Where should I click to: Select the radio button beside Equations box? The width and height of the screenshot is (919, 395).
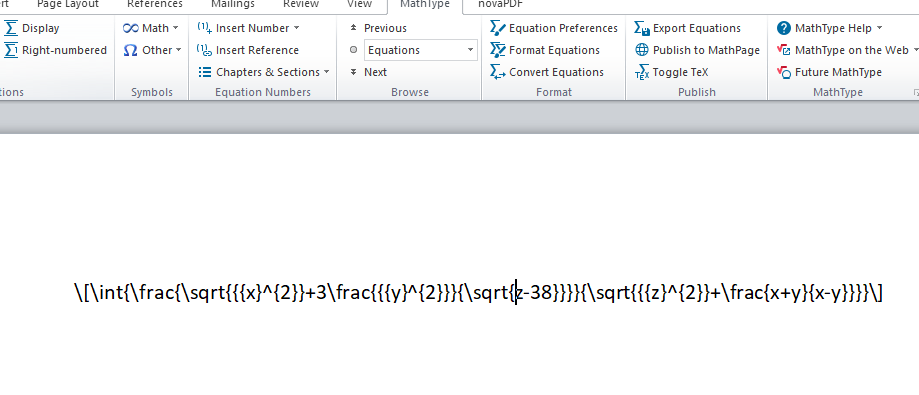[353, 50]
